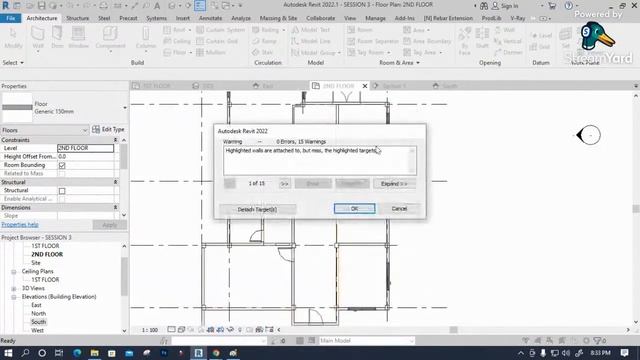Click OK in the warning dialog
Viewport: 640px width, 360px height.
point(354,209)
